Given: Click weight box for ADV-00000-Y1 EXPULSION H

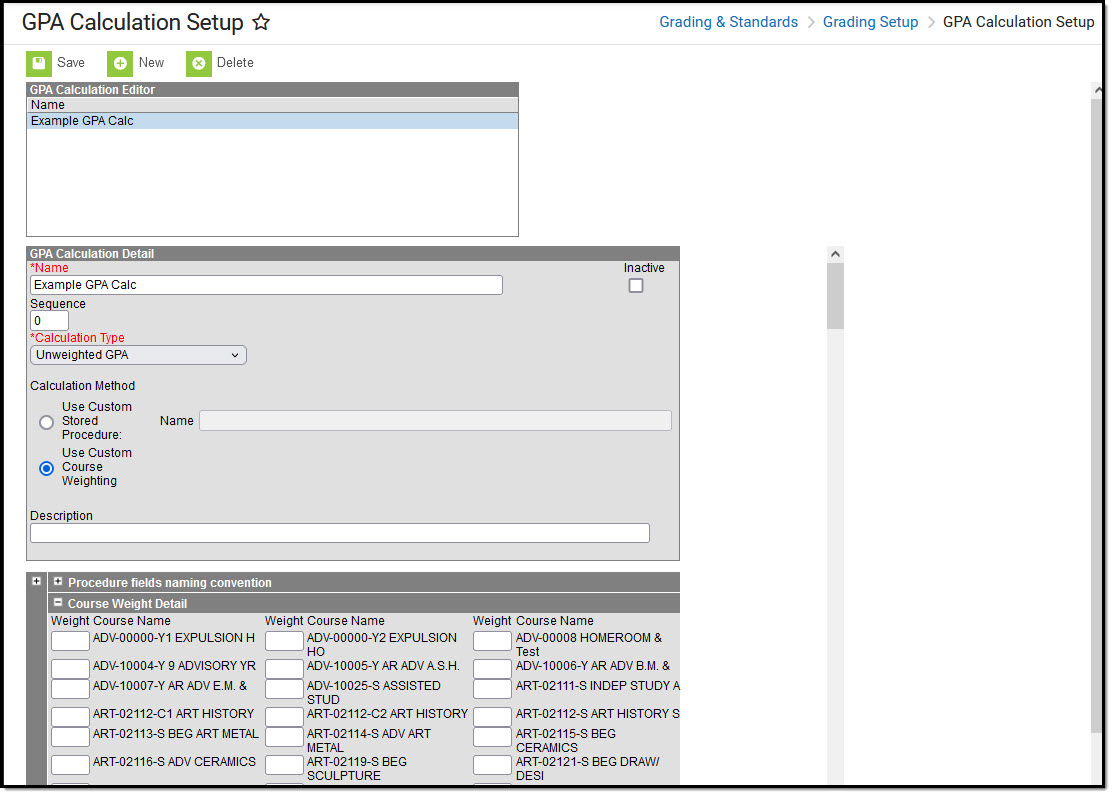Looking at the screenshot, I should (70, 641).
